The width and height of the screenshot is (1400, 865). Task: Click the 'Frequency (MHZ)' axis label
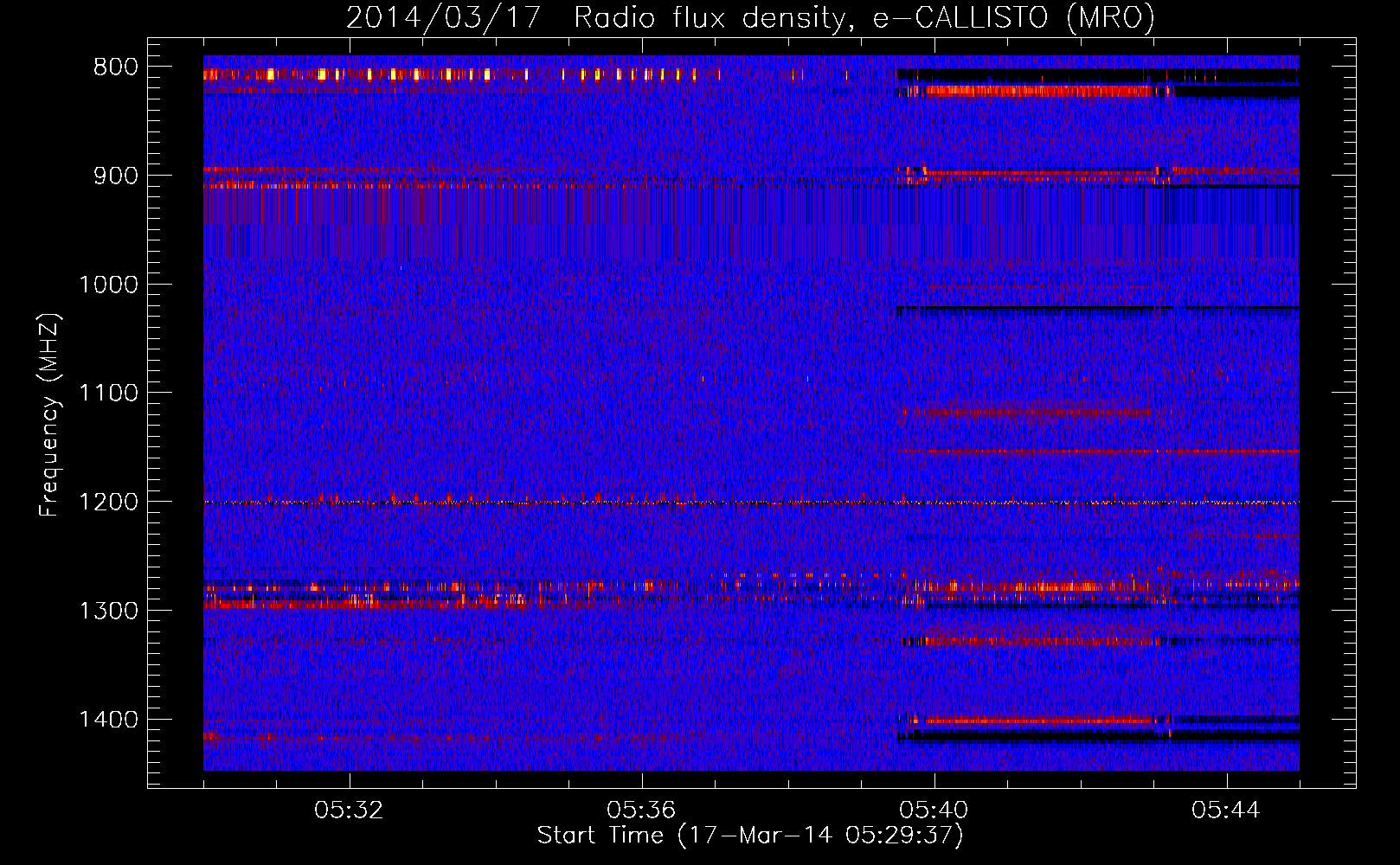coord(49,415)
